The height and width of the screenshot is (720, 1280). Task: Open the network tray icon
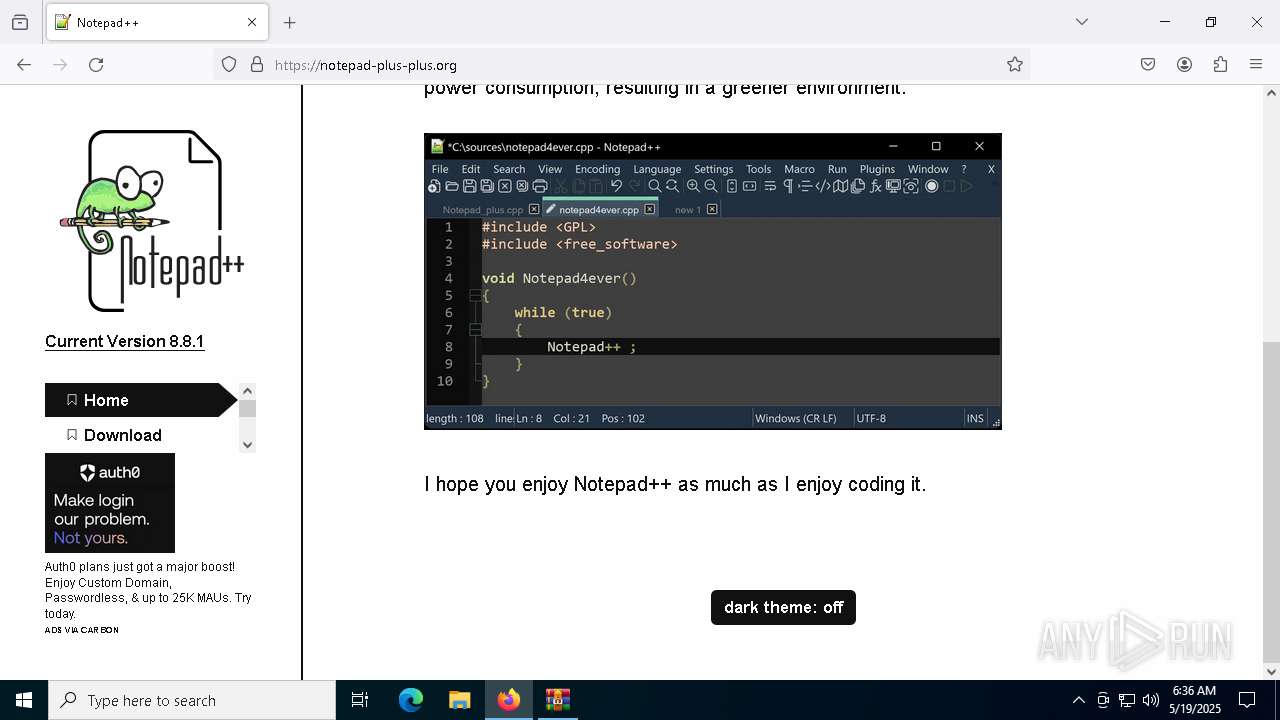tap(1127, 700)
